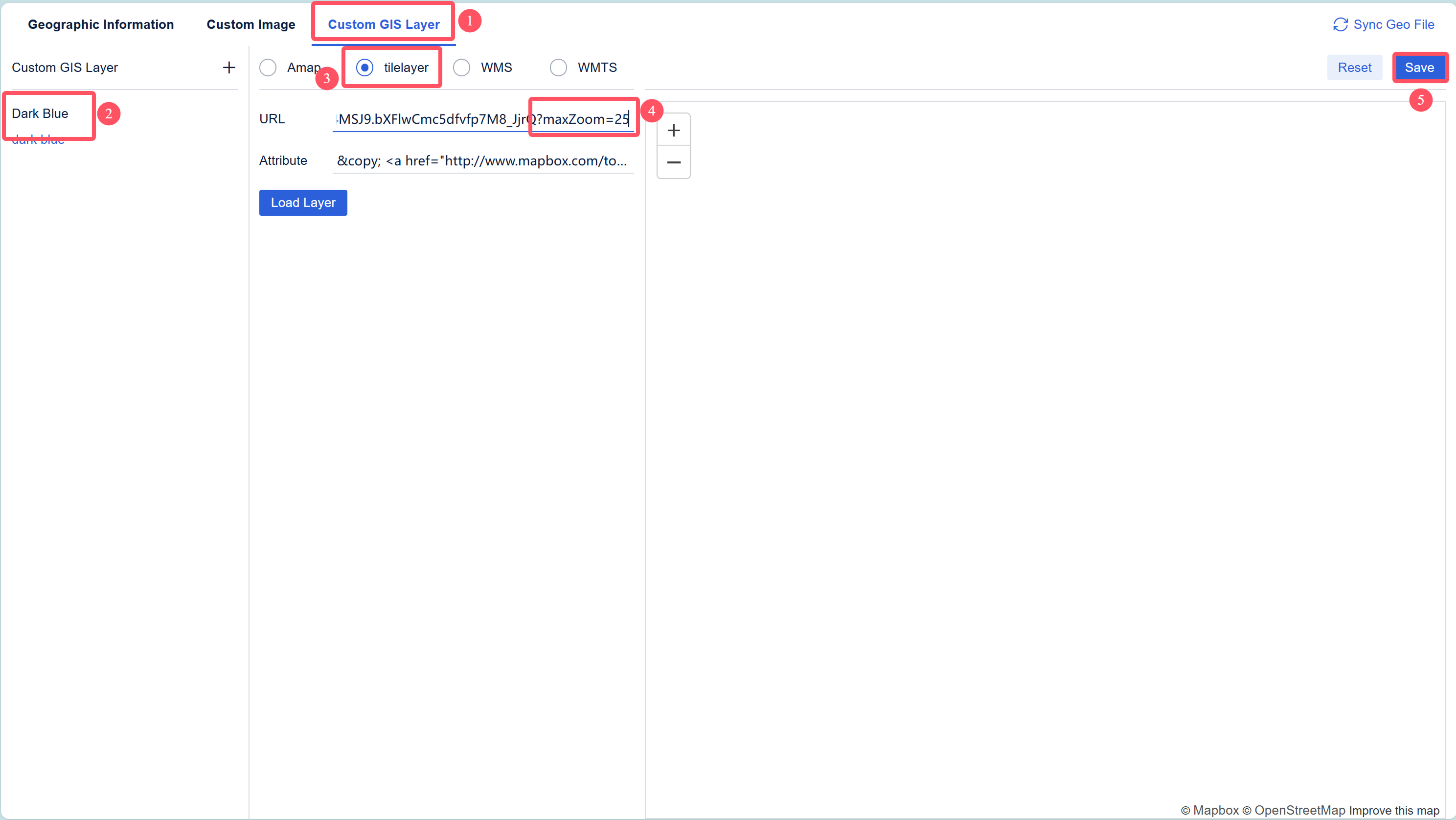Click the Sync Geo File refresh icon
Viewport: 1456px width, 820px height.
pyautogui.click(x=1340, y=24)
